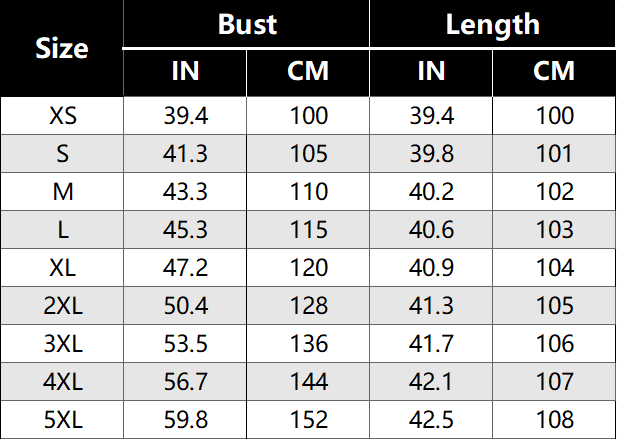Viewport: 617px width, 440px height.
Task: Select the Length header cell
Action: click(493, 24)
